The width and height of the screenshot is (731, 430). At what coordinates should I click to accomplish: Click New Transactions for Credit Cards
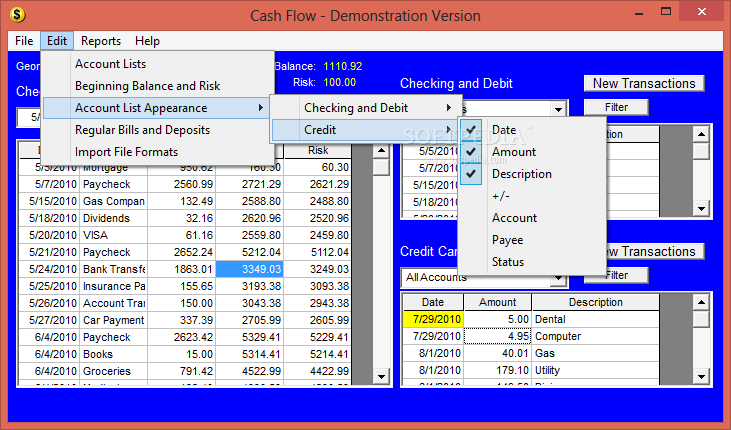click(x=654, y=251)
